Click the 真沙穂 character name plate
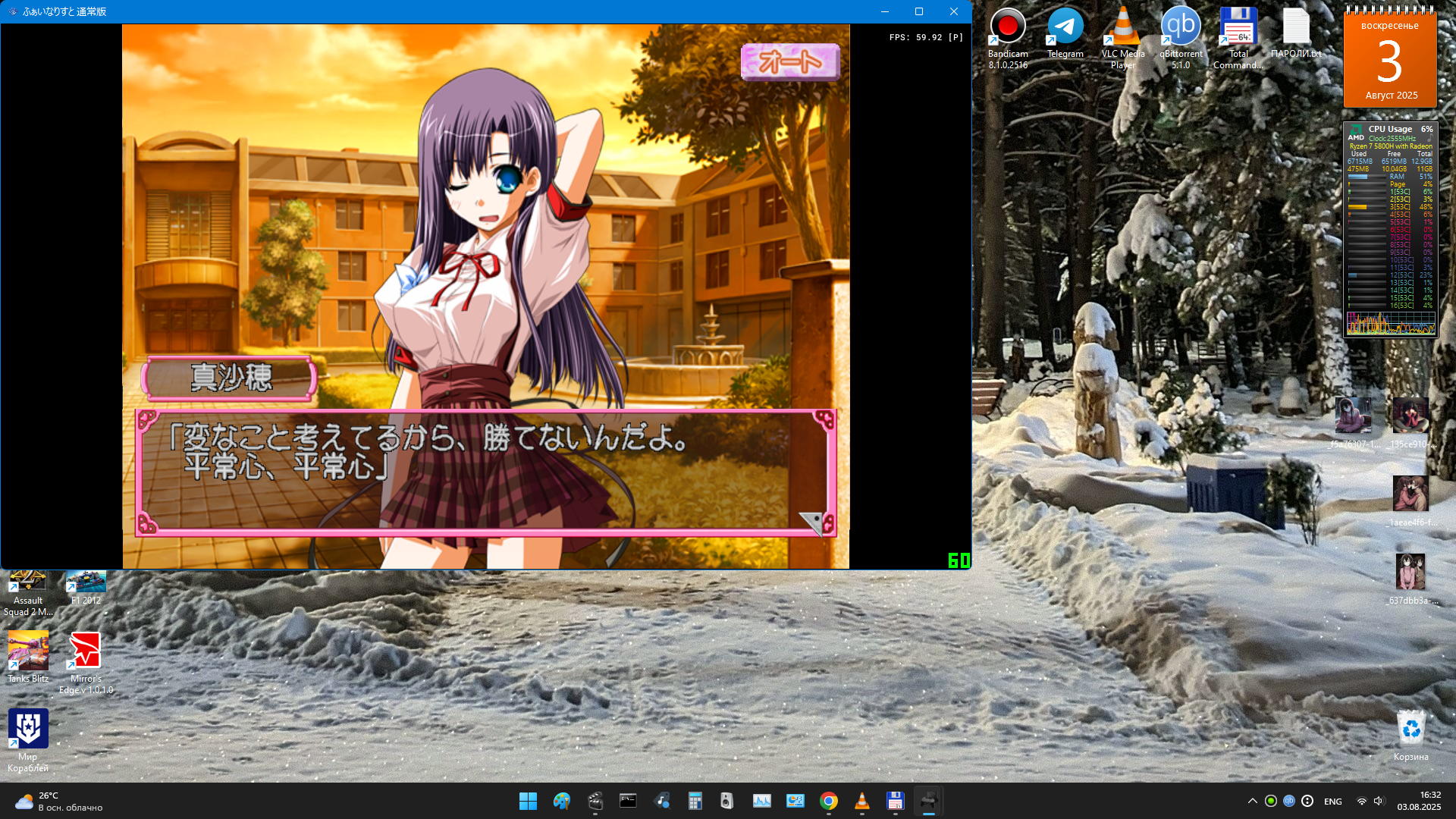 pyautogui.click(x=231, y=378)
